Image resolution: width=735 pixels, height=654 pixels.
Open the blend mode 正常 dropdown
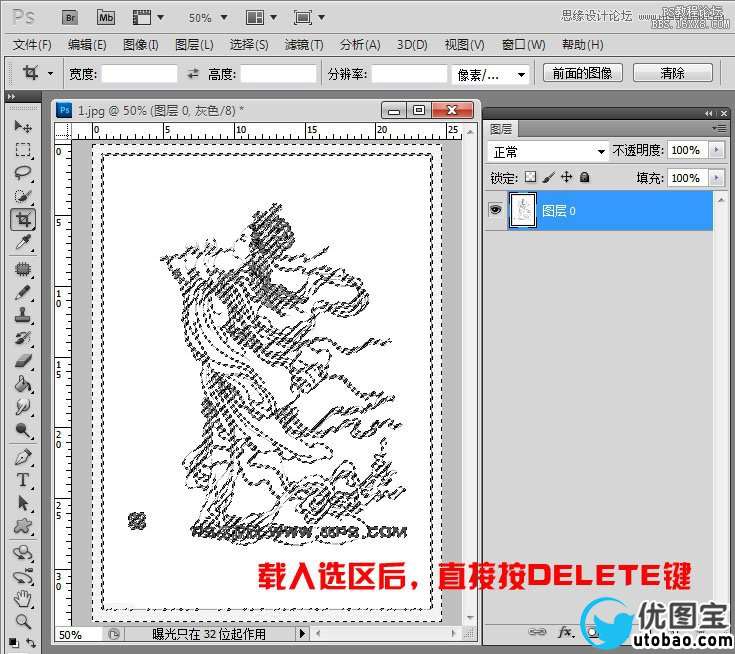(x=548, y=151)
